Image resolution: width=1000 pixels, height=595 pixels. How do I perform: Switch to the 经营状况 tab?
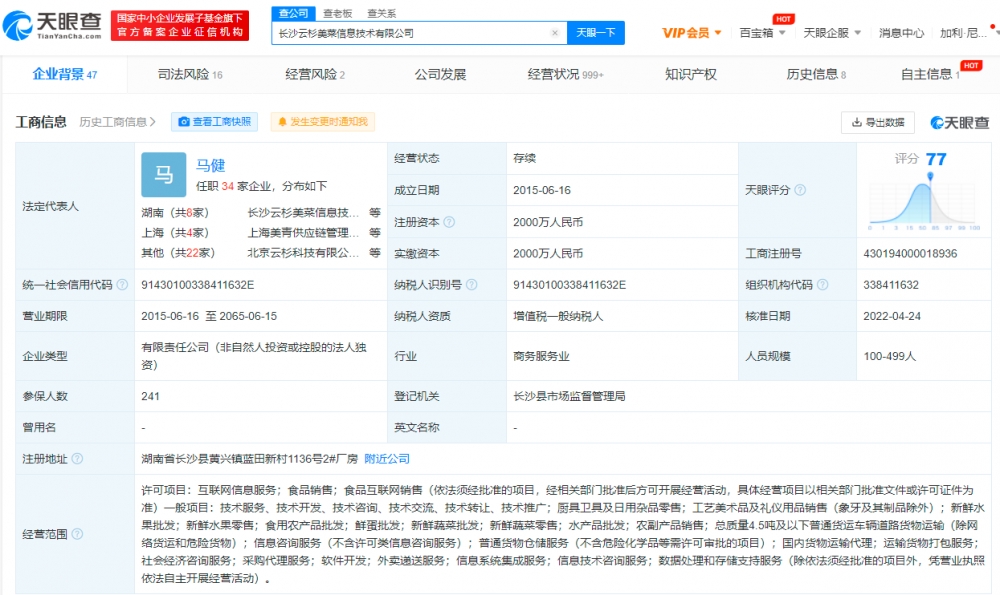(566, 75)
